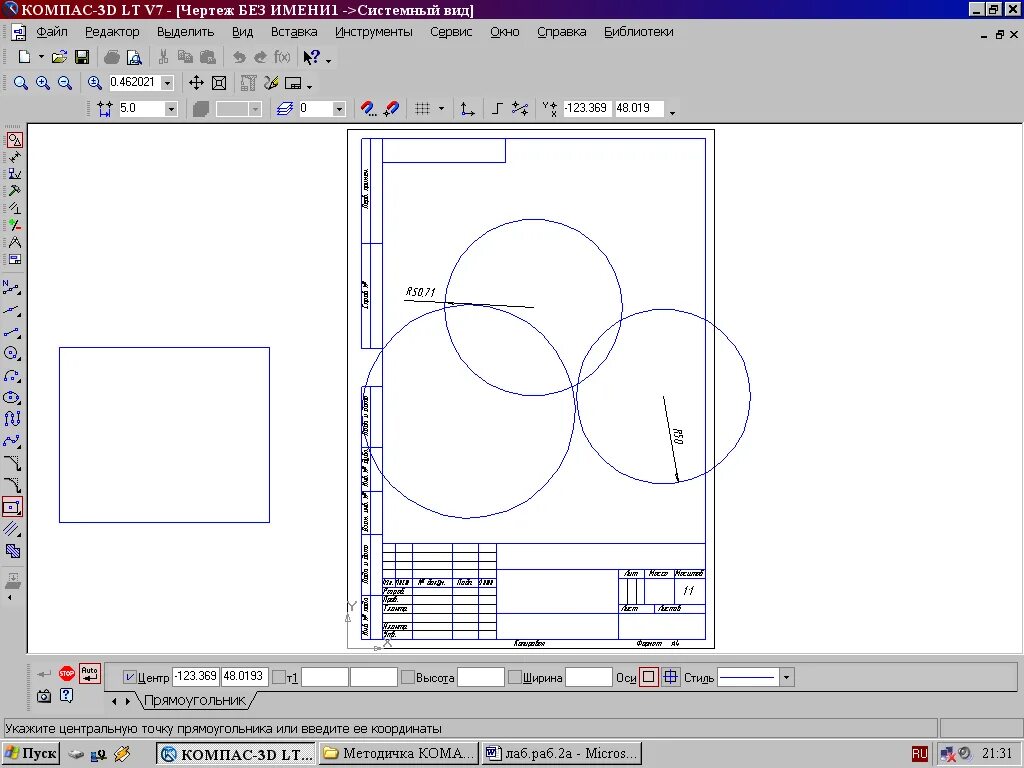This screenshot has width=1024, height=768.
Task: Toggle the т1 checkbox
Action: (279, 677)
